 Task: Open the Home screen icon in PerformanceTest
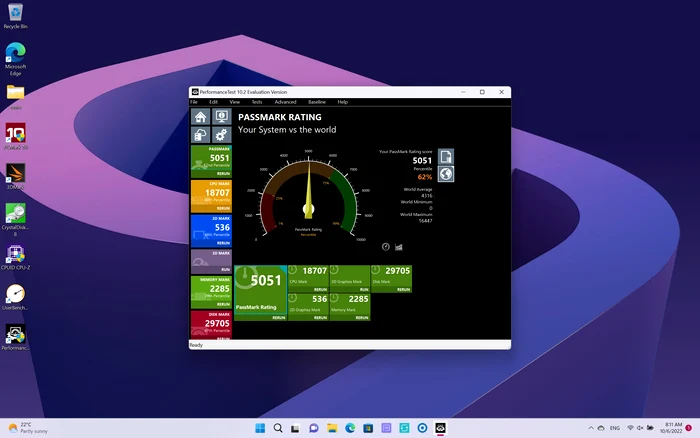coord(200,117)
